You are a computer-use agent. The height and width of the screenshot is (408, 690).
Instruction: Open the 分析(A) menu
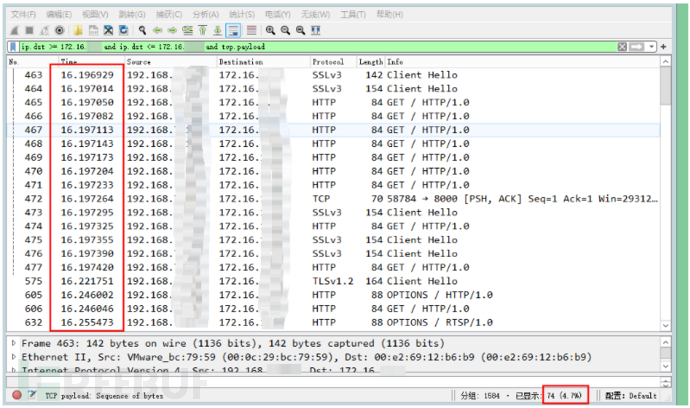pyautogui.click(x=205, y=15)
